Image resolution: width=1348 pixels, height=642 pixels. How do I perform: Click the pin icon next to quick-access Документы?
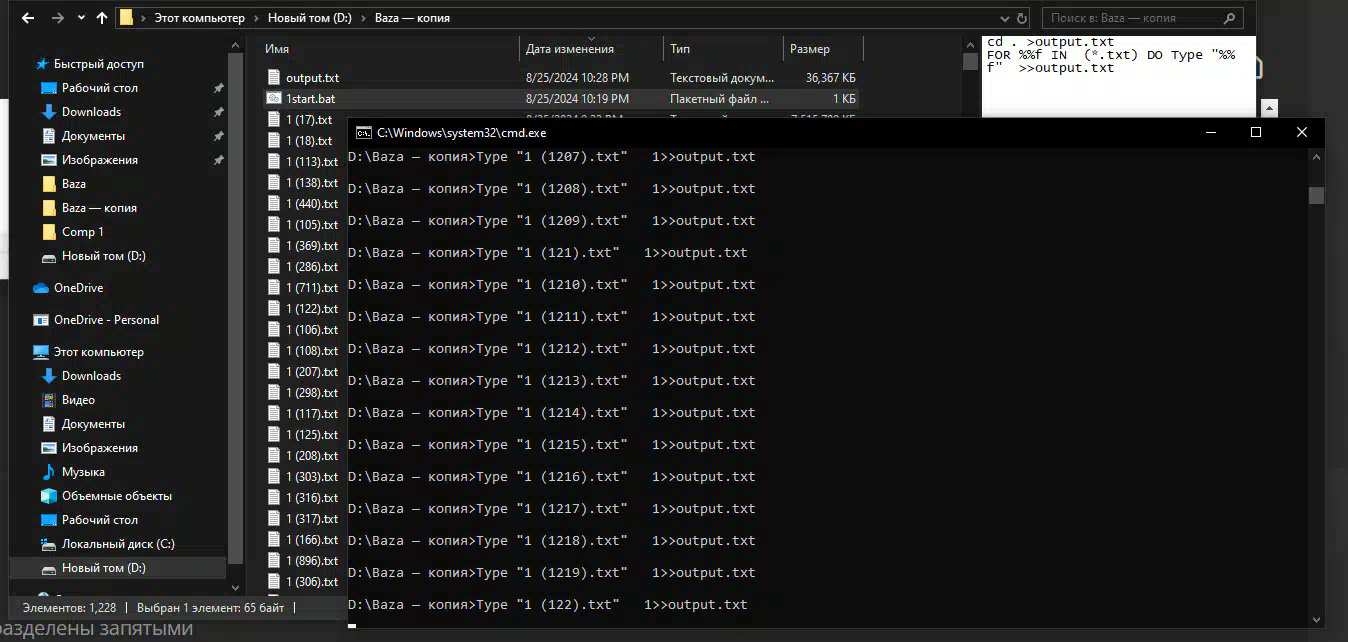tap(218, 136)
